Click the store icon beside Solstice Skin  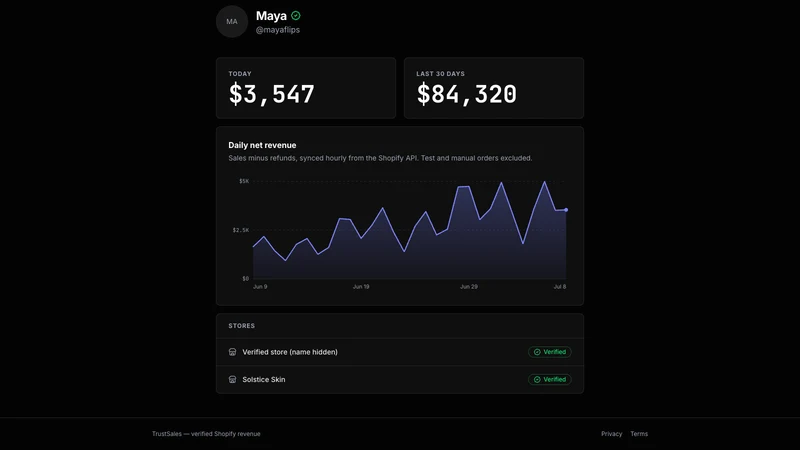[x=233, y=380]
